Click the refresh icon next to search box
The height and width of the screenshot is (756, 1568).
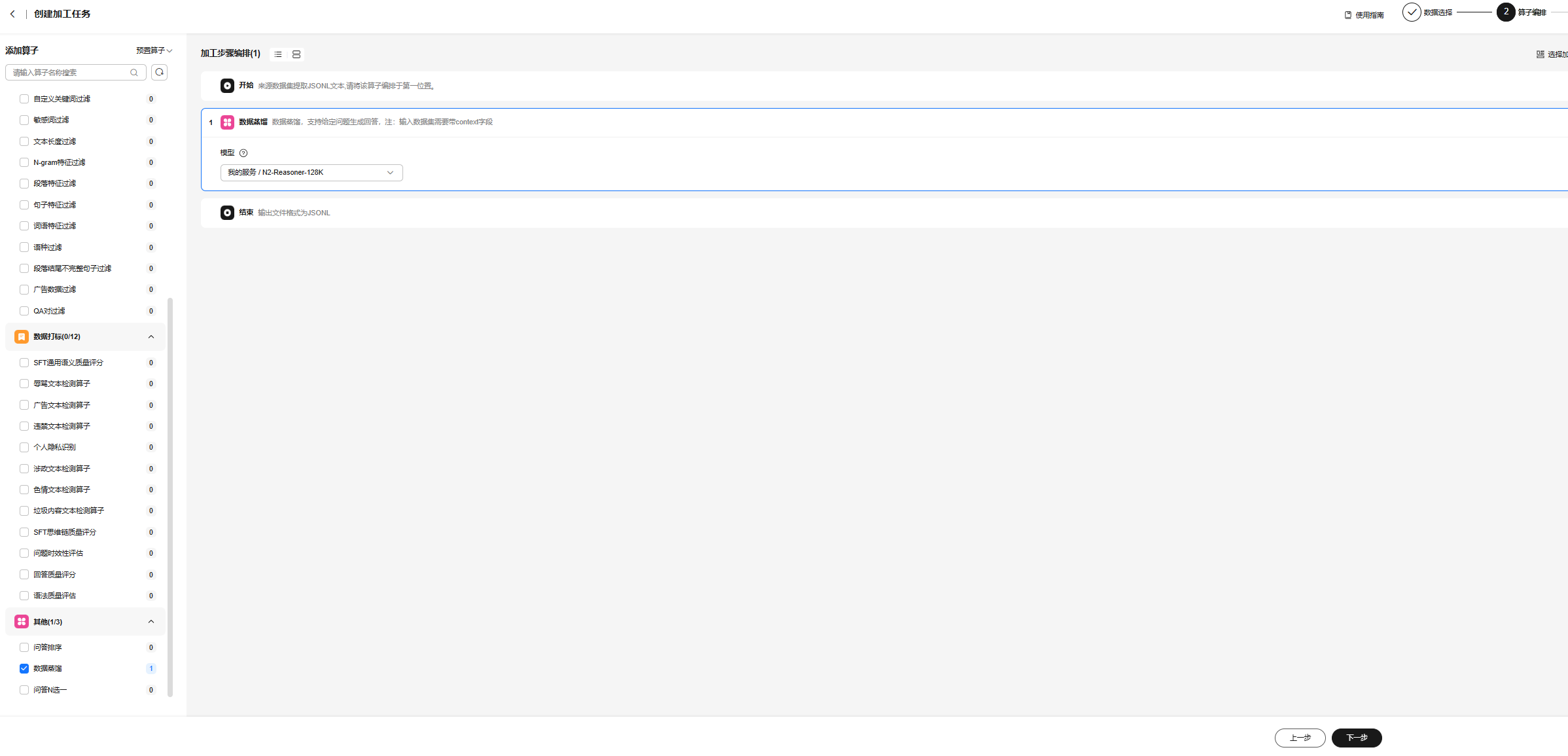(x=159, y=72)
